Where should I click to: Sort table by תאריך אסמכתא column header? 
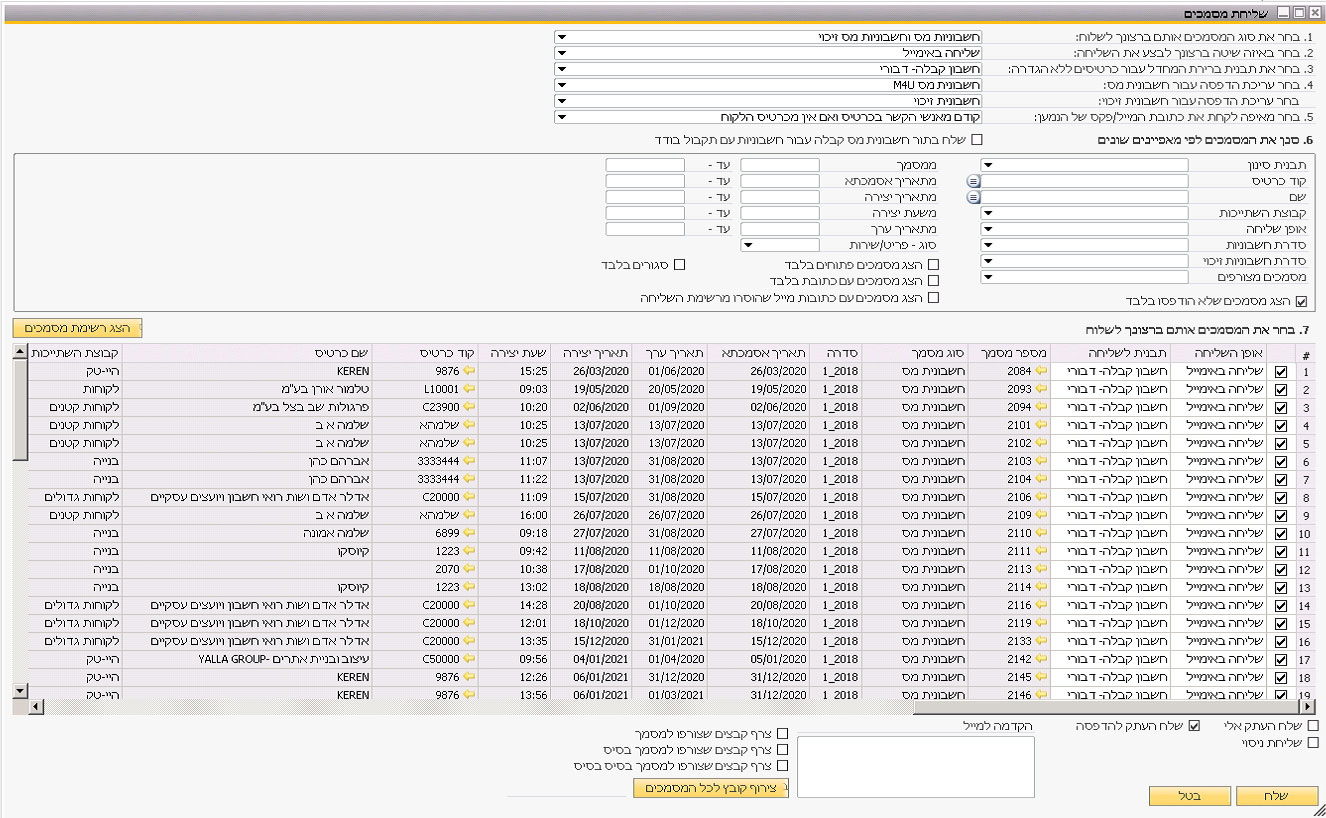(x=757, y=353)
